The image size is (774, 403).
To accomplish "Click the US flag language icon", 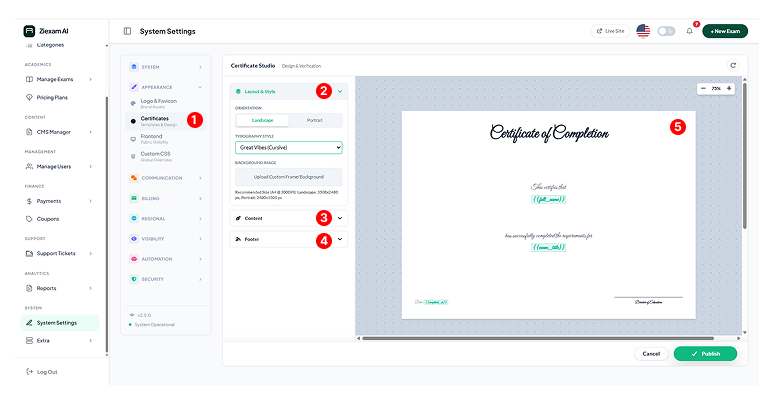I will click(x=642, y=31).
